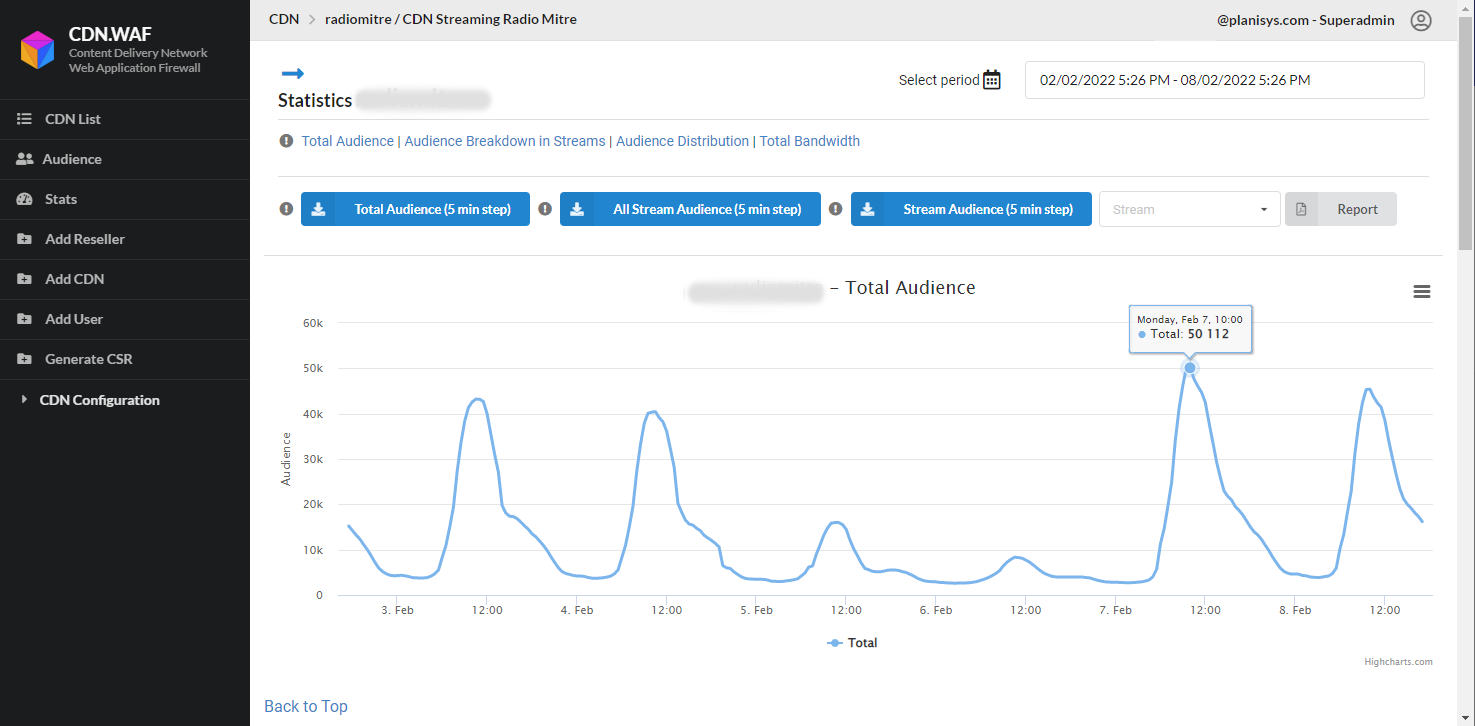
Task: Click the Stats gauge icon in sidebar
Action: tap(25, 199)
